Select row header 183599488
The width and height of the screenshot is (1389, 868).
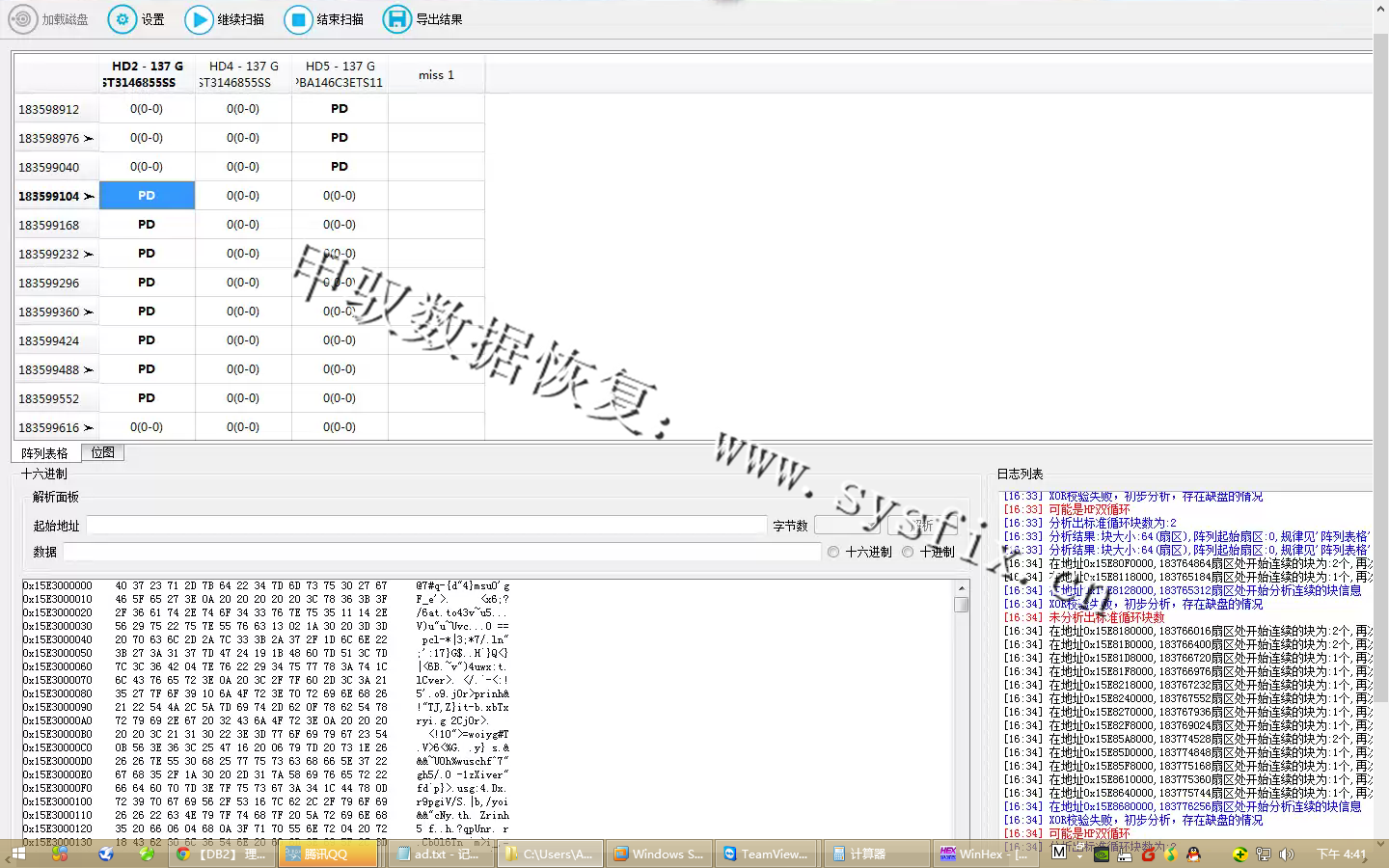[56, 369]
